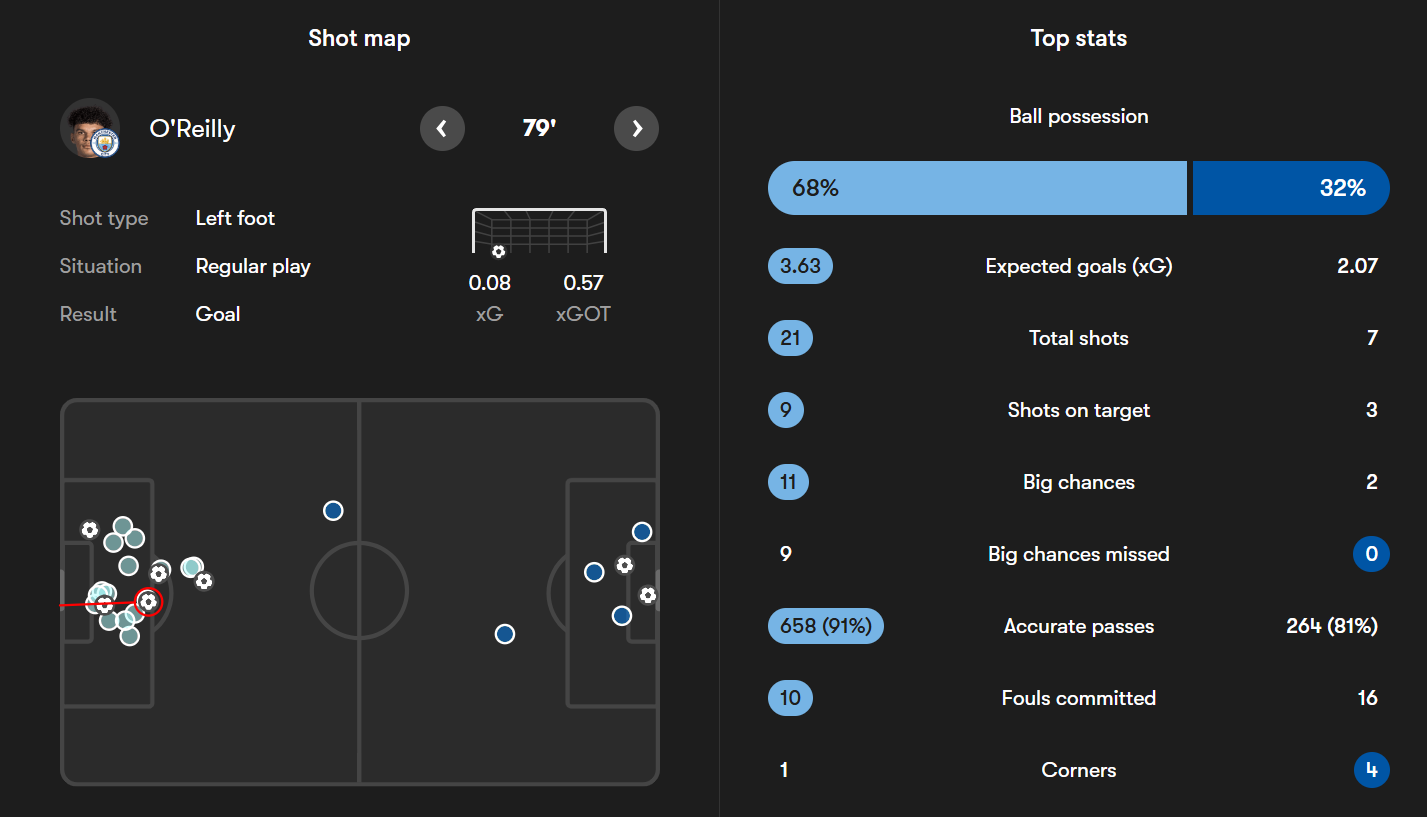
Task: Click the 4 corners badge
Action: tap(1372, 770)
